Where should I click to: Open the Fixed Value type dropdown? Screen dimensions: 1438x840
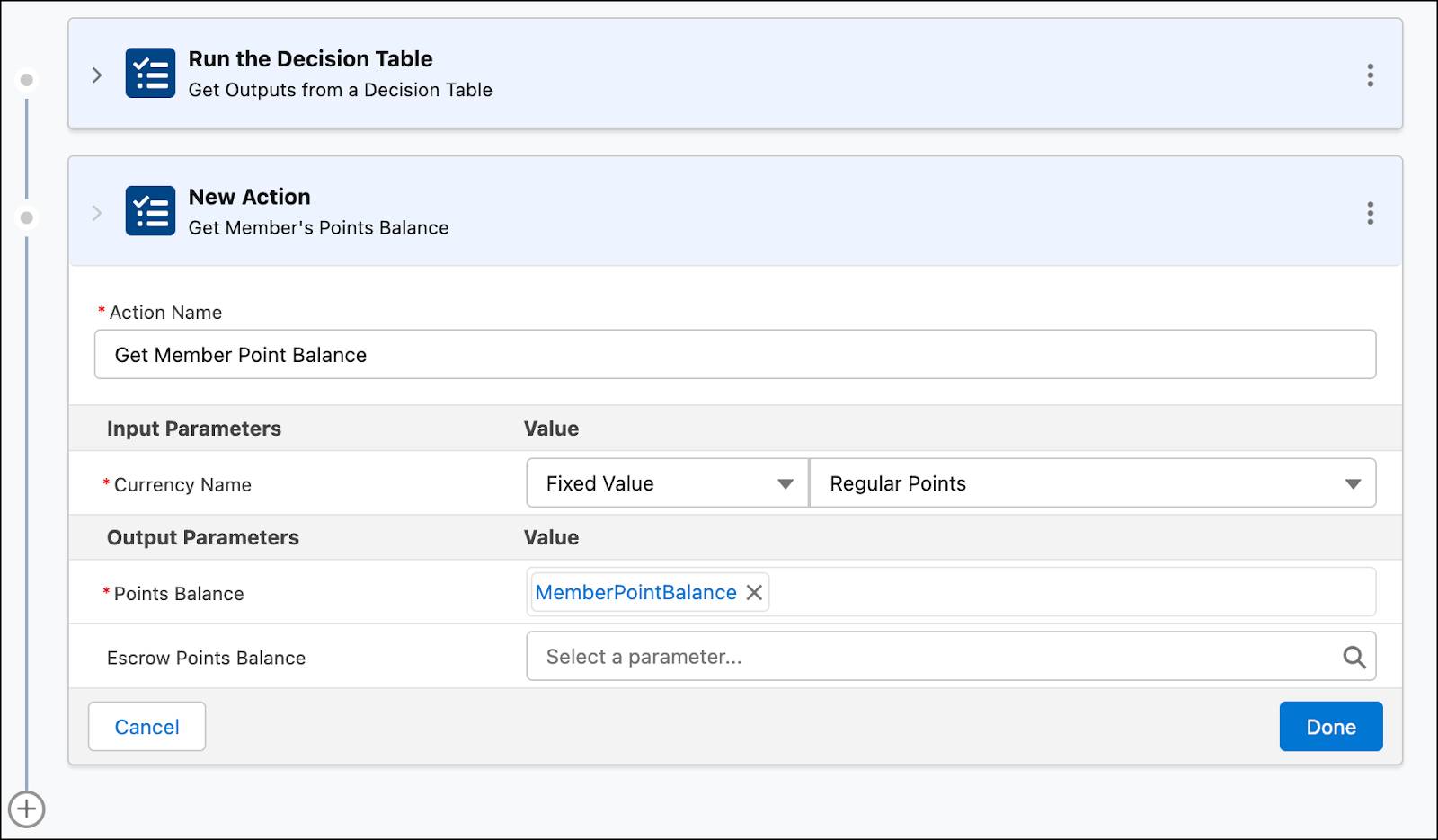[x=668, y=483]
